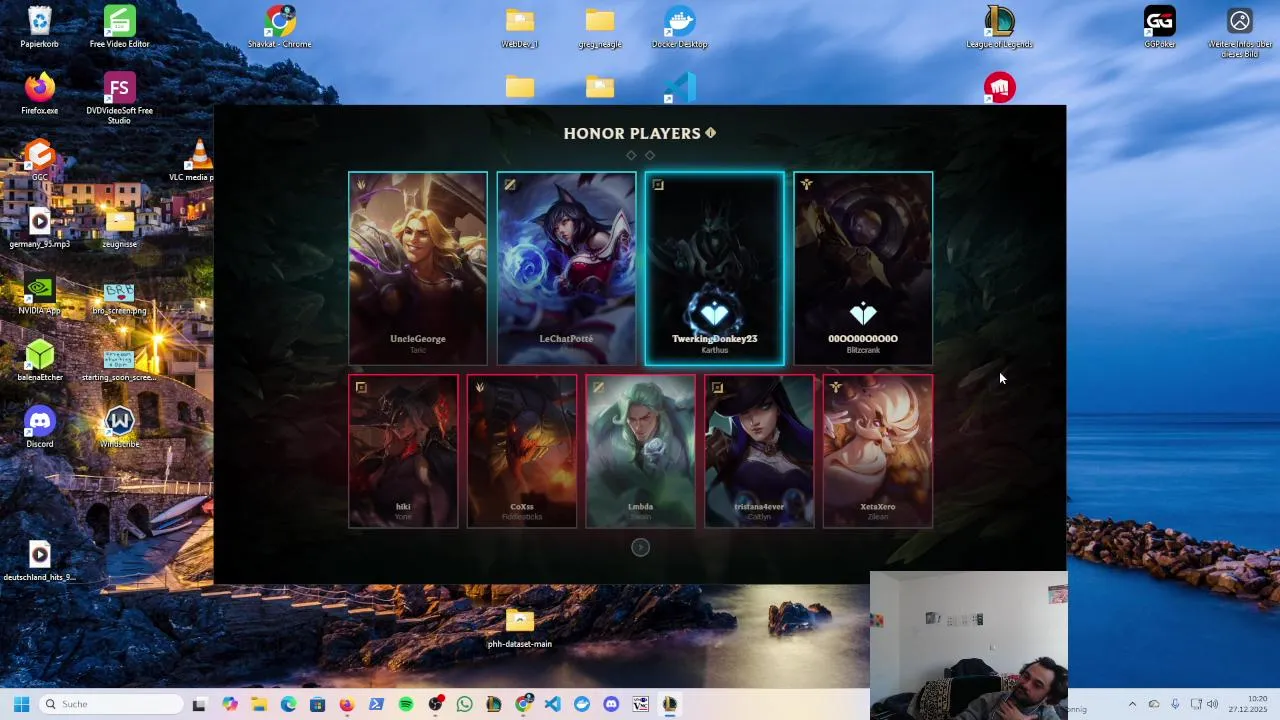The image size is (1280, 720).
Task: Click microphone tray icon
Action: pyautogui.click(x=1175, y=704)
